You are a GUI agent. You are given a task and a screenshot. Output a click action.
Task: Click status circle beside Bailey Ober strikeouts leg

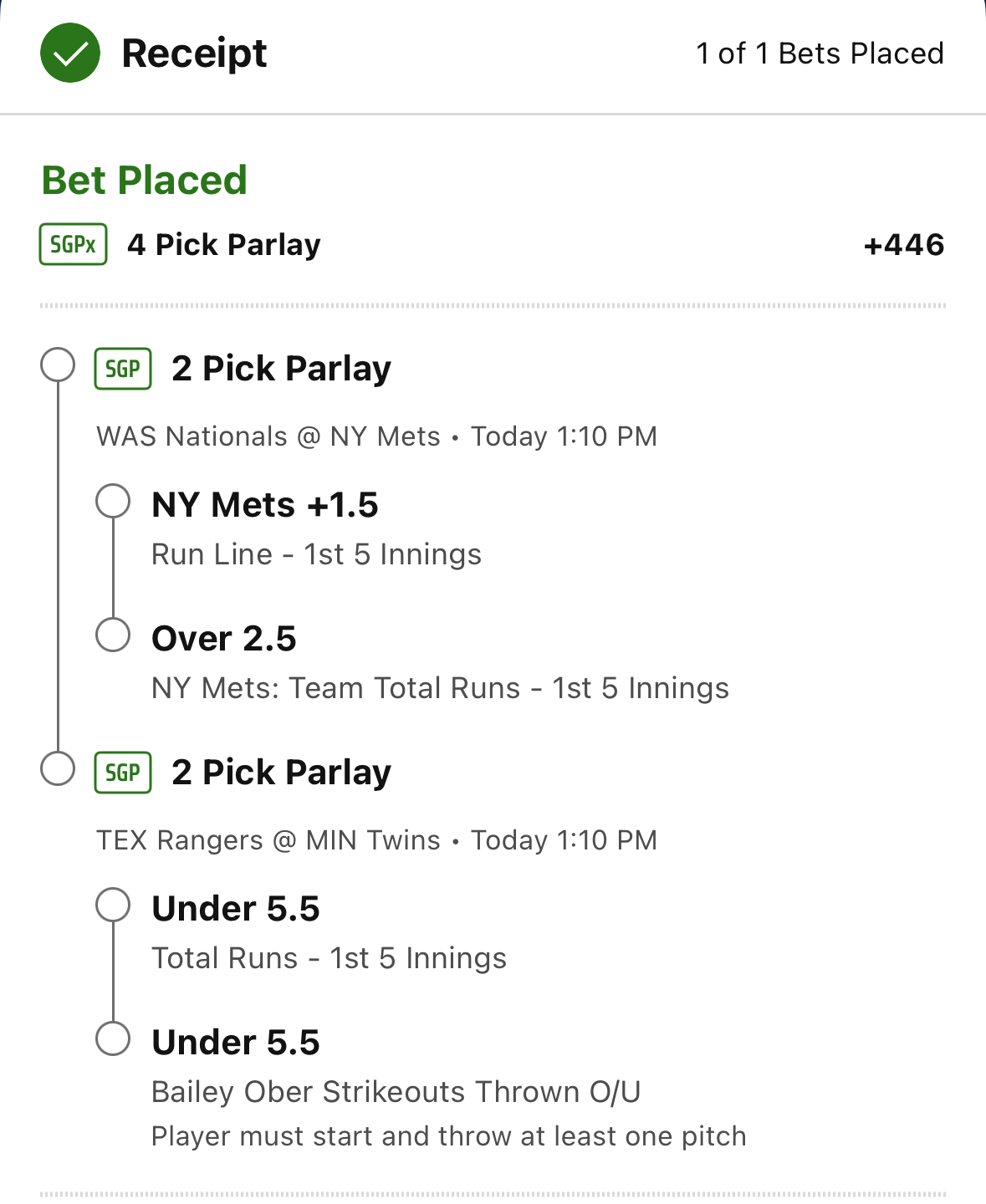113,1038
